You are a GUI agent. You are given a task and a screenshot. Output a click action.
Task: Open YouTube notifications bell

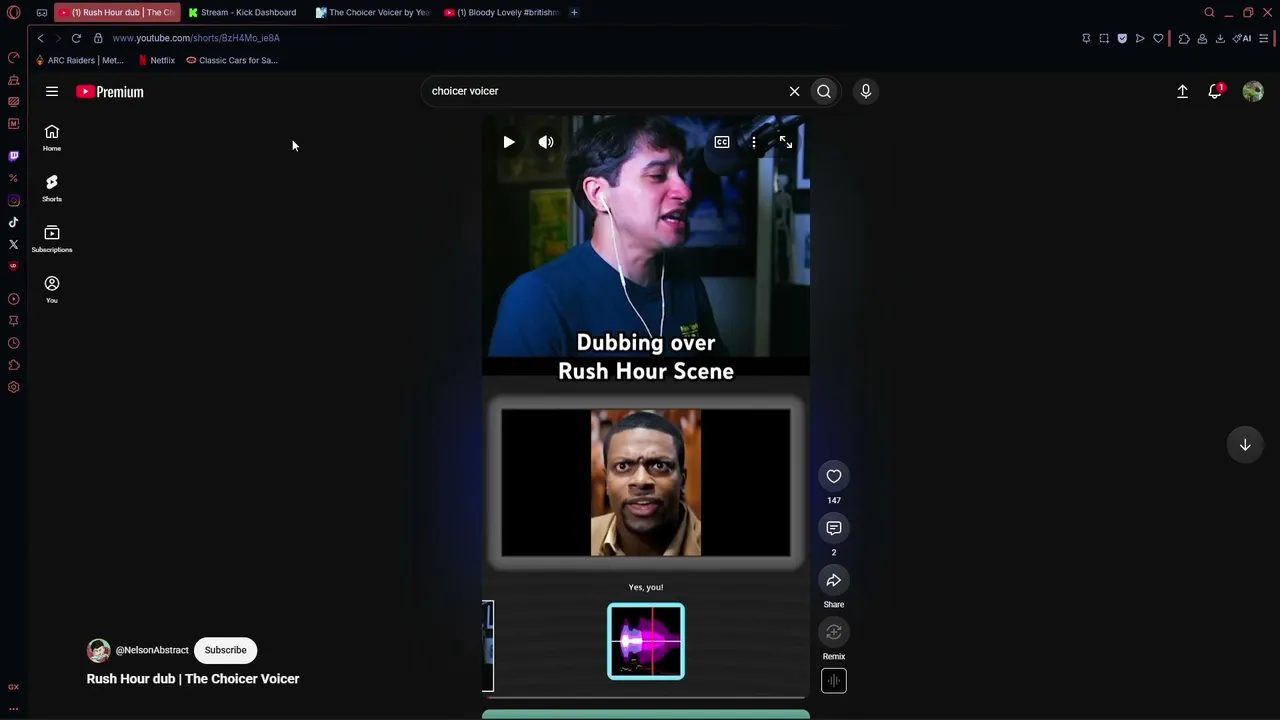click(x=1215, y=91)
